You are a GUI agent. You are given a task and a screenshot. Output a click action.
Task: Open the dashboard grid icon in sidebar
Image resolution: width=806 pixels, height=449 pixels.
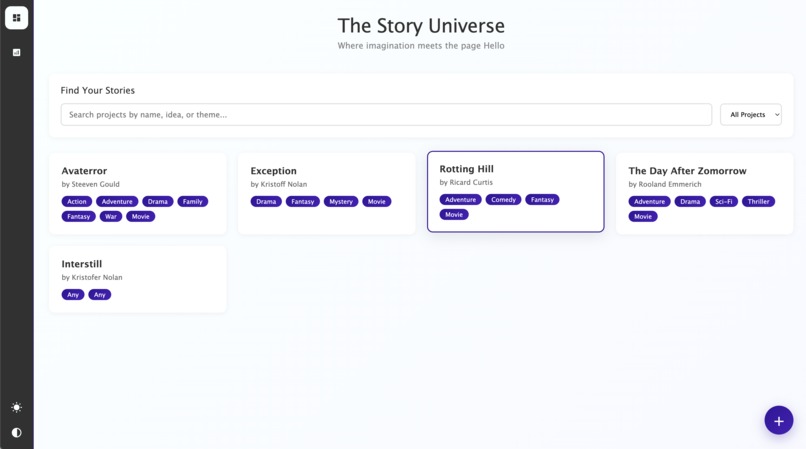tap(16, 18)
